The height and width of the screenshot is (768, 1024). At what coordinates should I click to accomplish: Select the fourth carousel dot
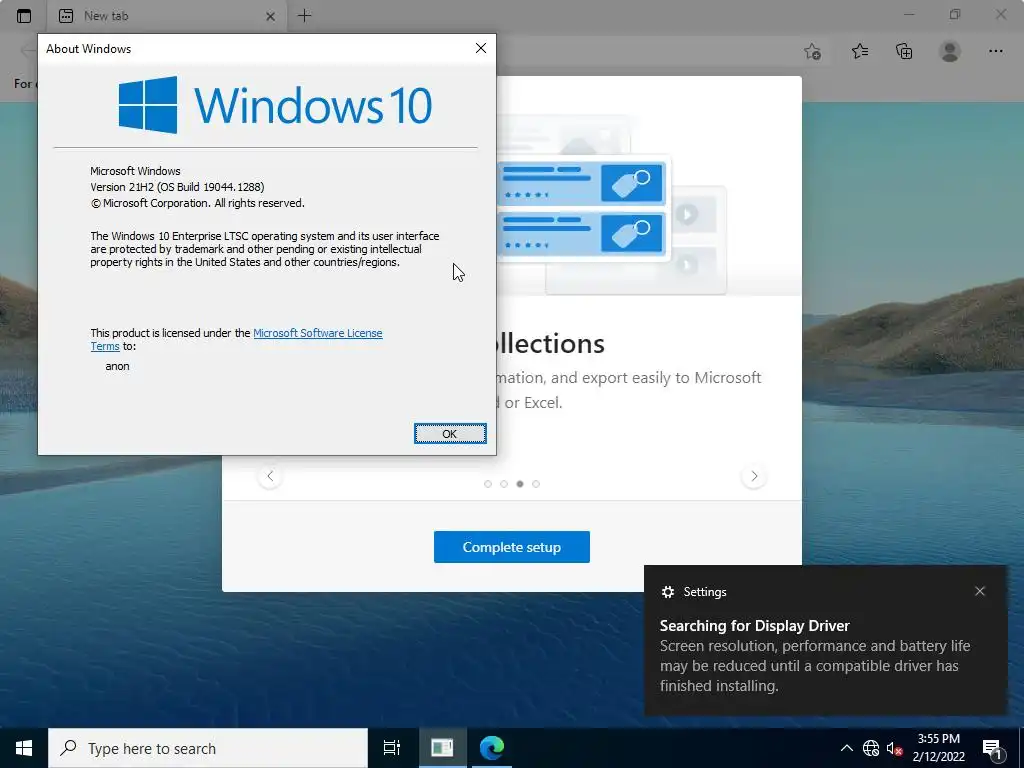click(x=536, y=484)
